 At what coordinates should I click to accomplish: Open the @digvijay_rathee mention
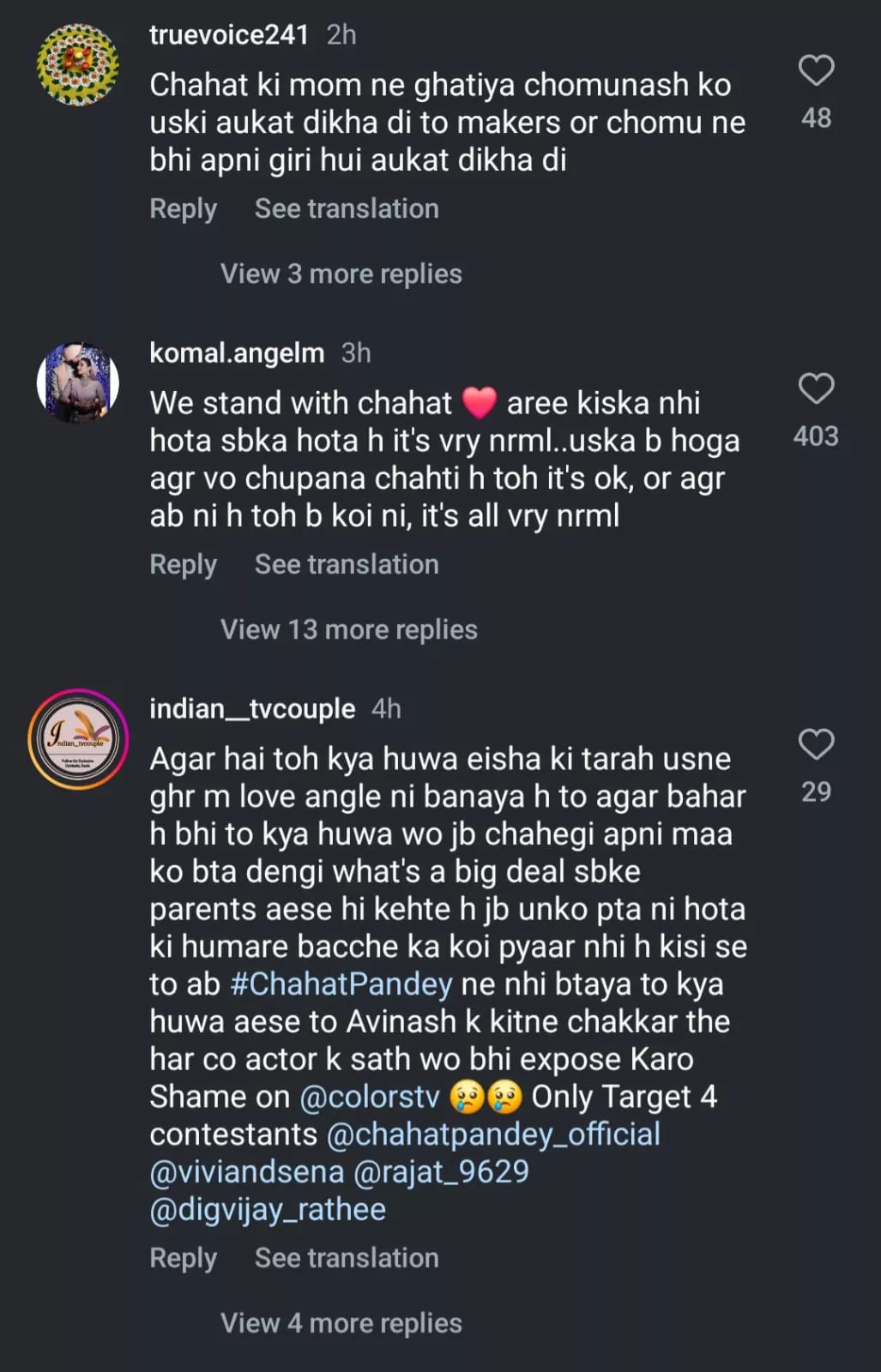point(268,1209)
